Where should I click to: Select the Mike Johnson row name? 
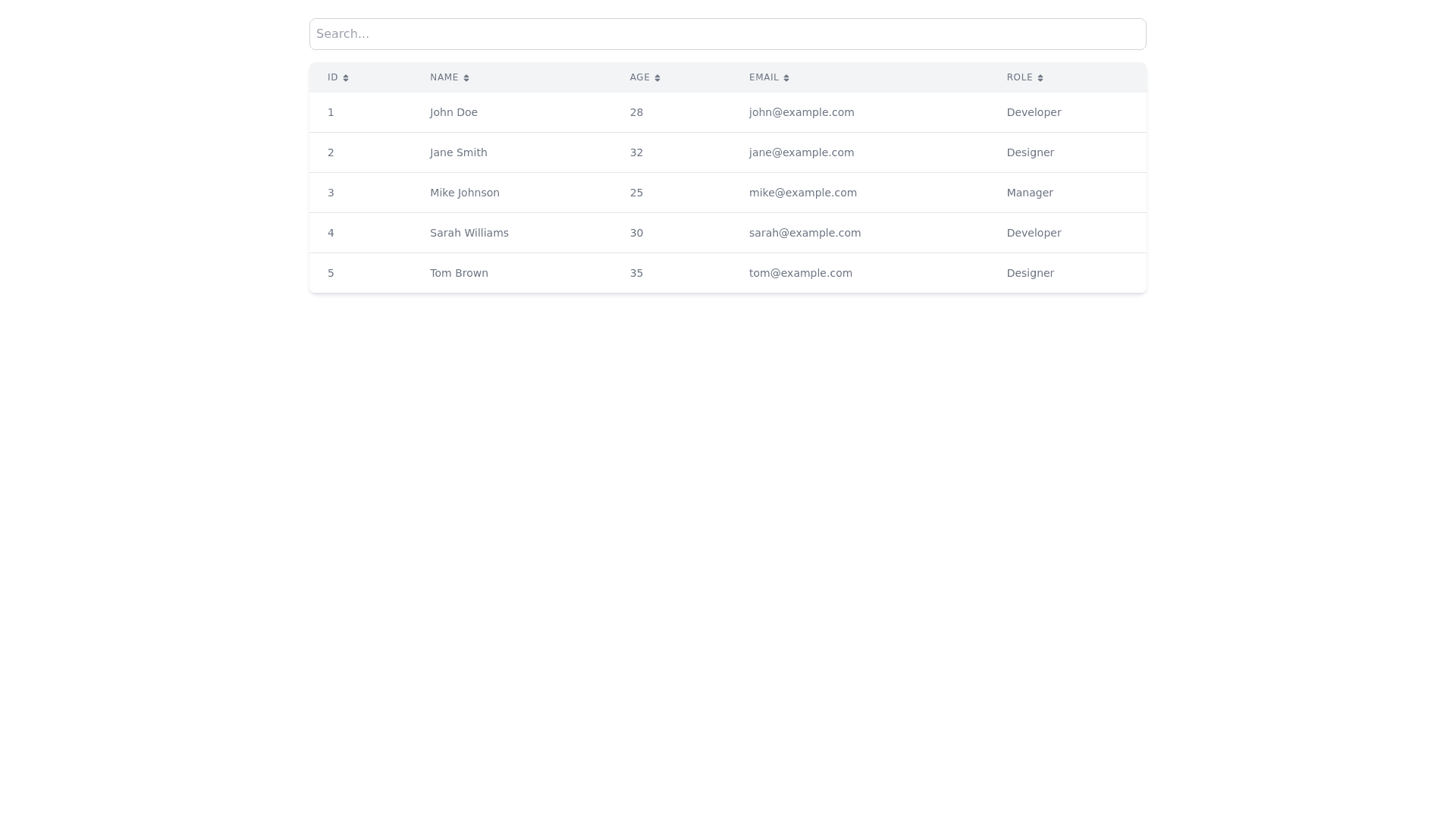tap(464, 193)
